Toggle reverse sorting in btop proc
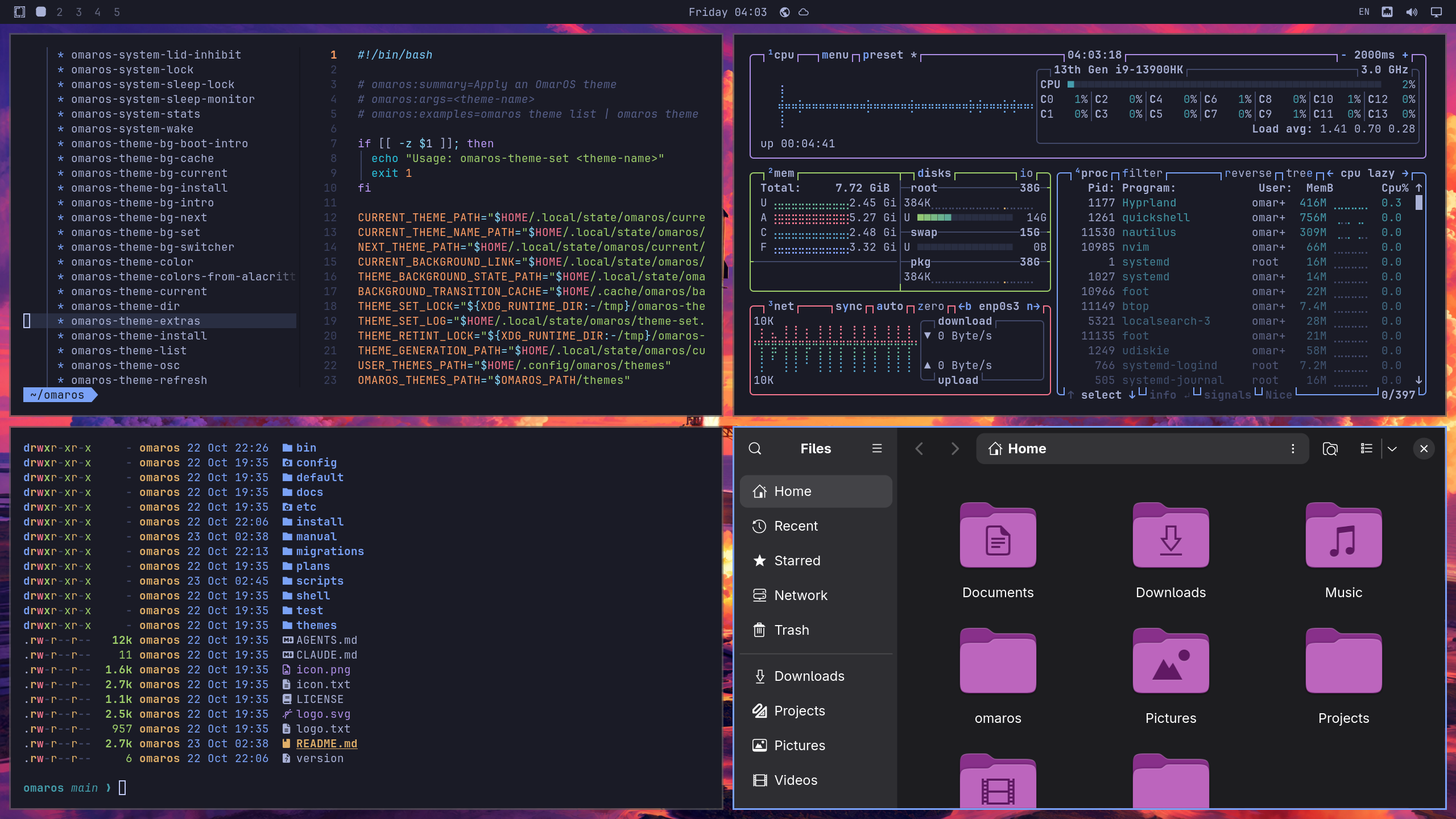The image size is (1456, 819). tap(1248, 173)
